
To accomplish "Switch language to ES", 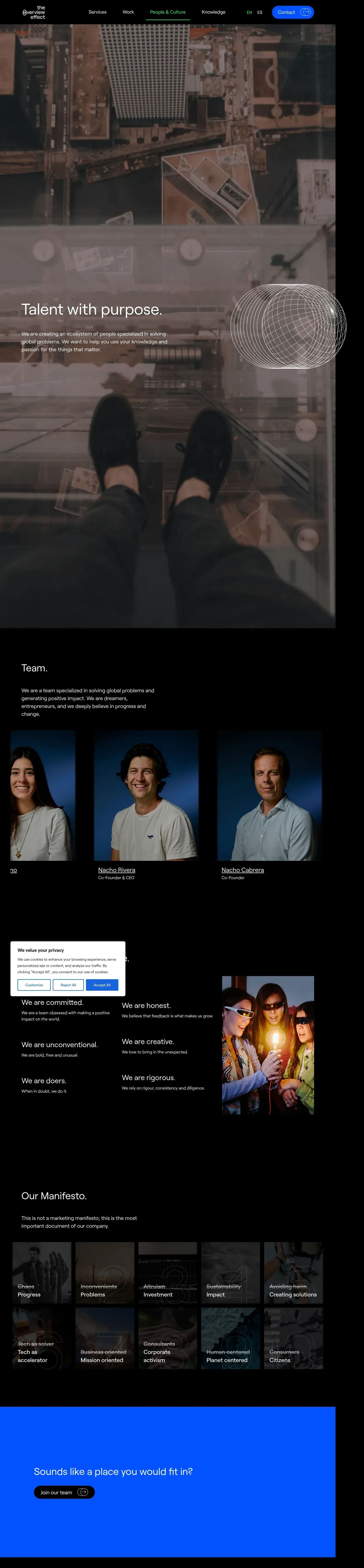I will pyautogui.click(x=260, y=12).
